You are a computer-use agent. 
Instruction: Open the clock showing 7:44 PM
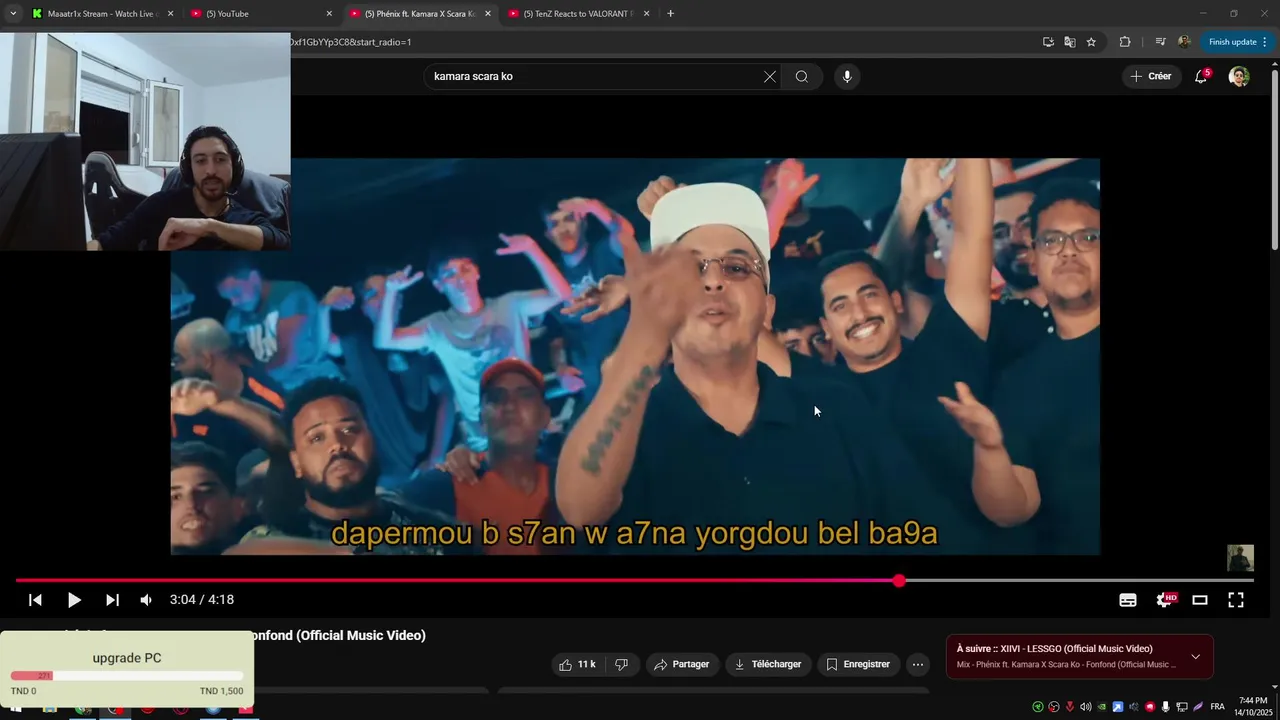point(1253,707)
